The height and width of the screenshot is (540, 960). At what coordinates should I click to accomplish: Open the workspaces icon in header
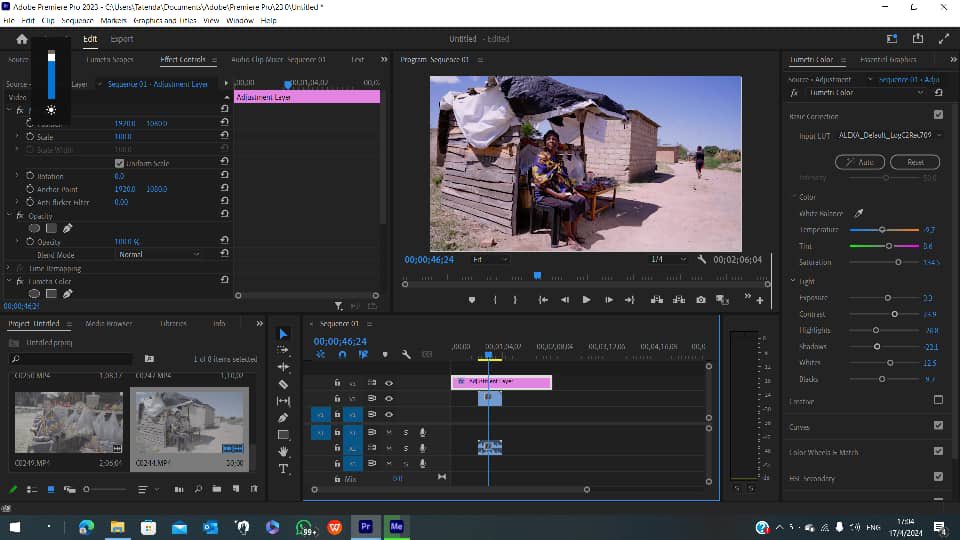tap(892, 39)
